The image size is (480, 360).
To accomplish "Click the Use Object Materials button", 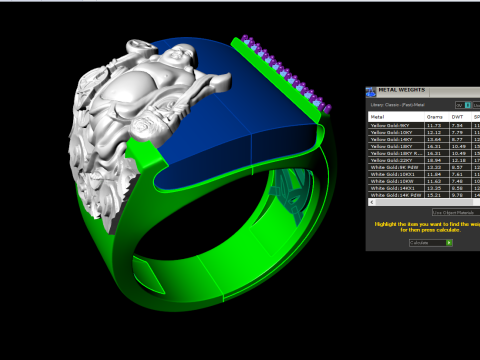I will pyautogui.click(x=456, y=212).
